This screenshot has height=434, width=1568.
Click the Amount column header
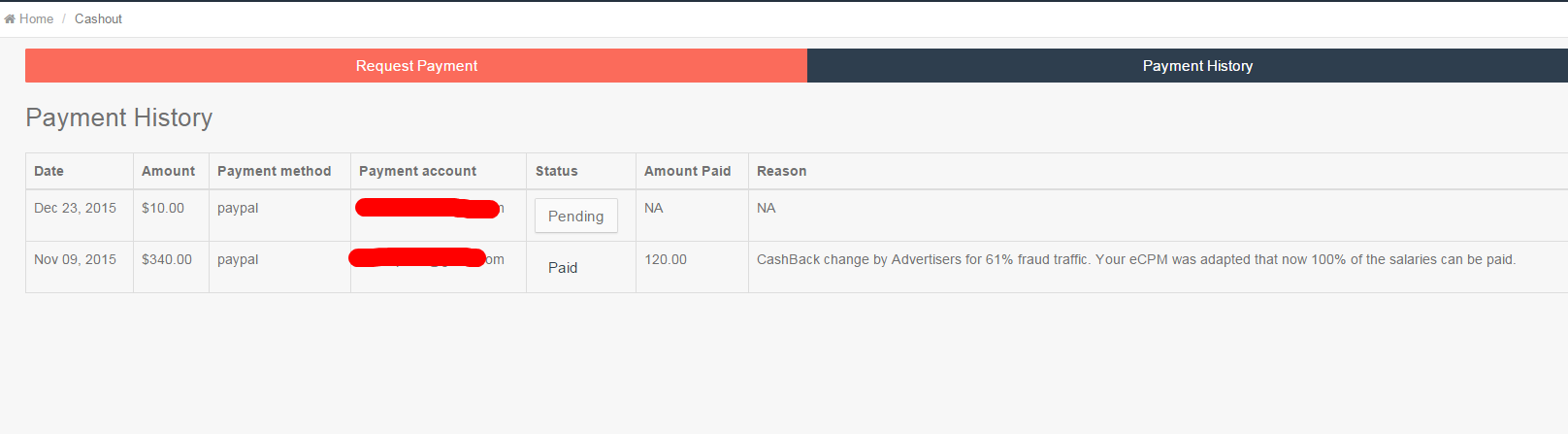(x=168, y=171)
